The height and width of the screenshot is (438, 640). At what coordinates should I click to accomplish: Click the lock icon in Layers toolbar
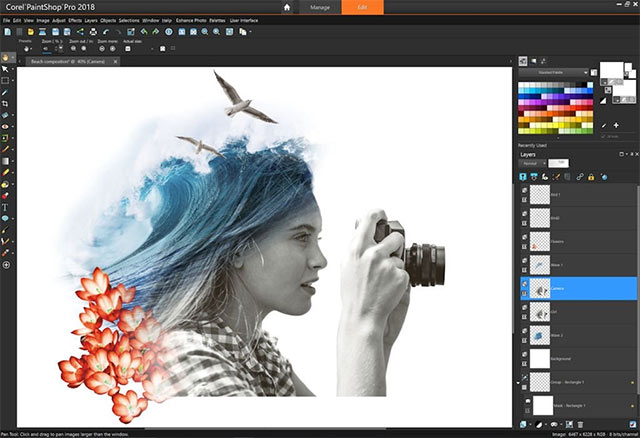(x=591, y=176)
